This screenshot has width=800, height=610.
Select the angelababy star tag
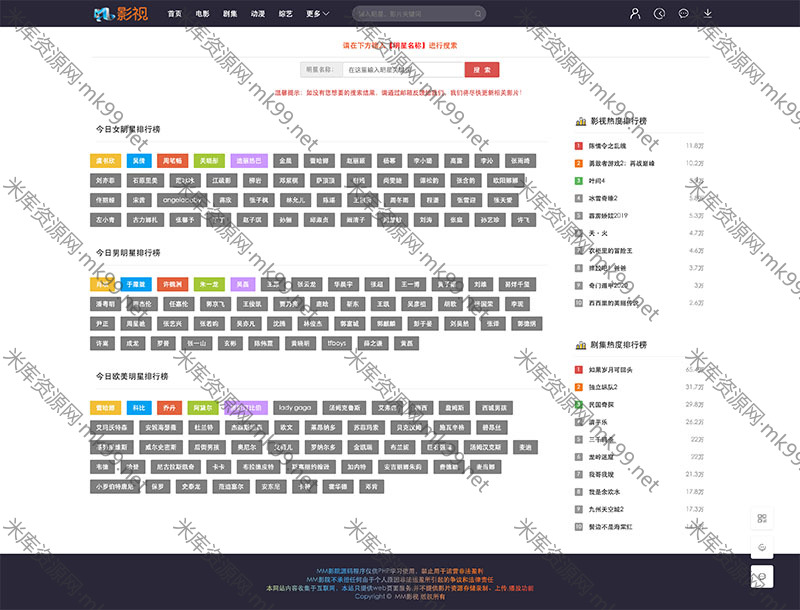[182, 200]
